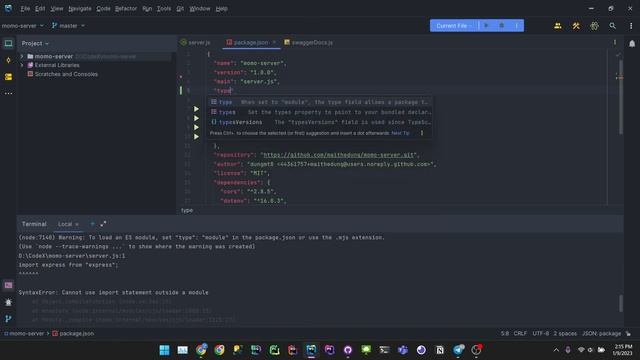Run the last npm script gutter arrow
The width and height of the screenshot is (640, 360).
click(196, 136)
